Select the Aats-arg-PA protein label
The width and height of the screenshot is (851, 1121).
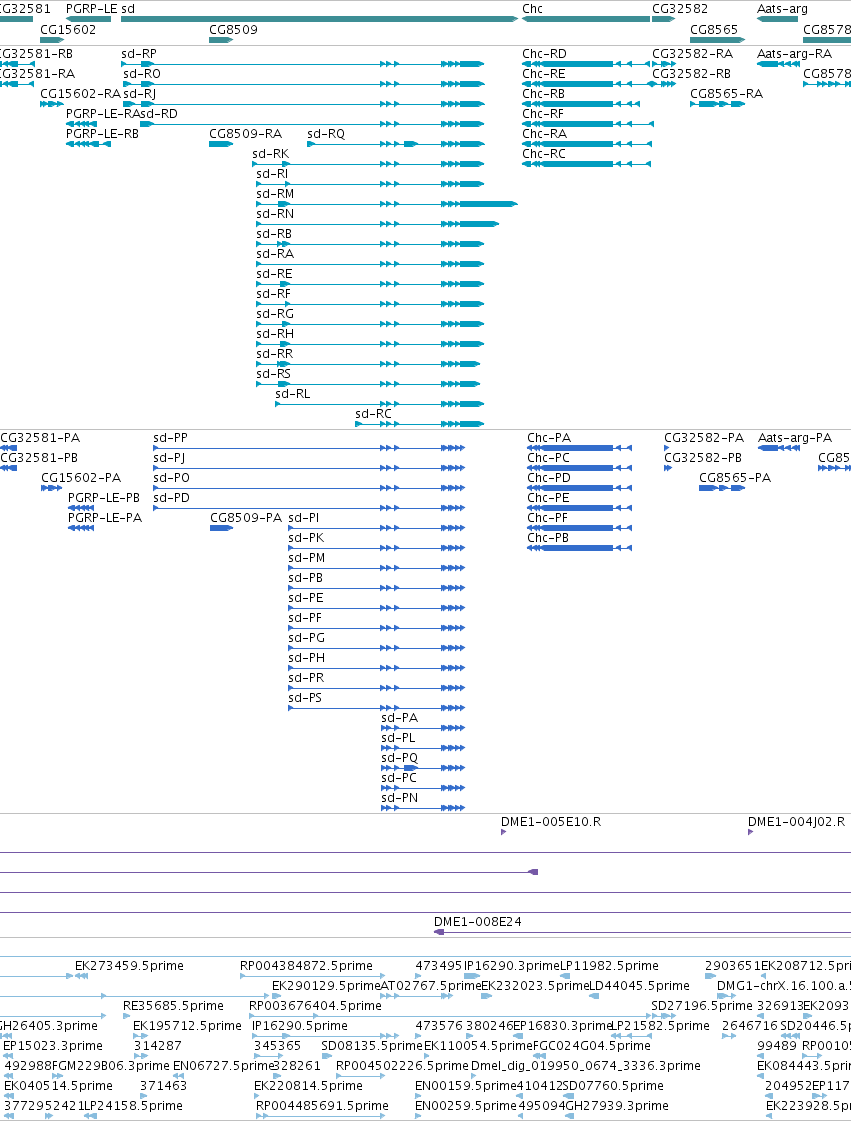795,438
